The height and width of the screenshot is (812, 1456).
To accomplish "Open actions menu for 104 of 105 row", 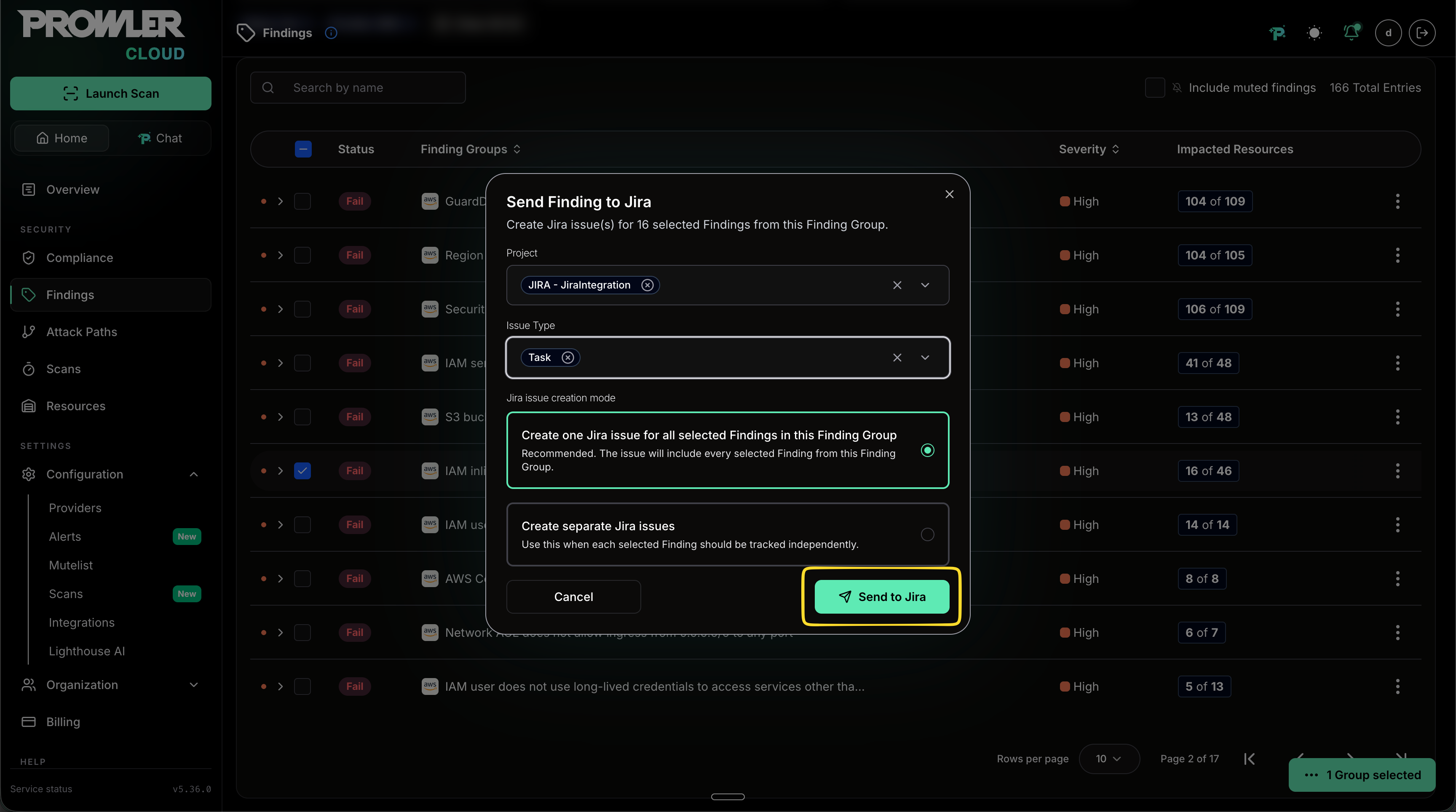I will [1397, 255].
